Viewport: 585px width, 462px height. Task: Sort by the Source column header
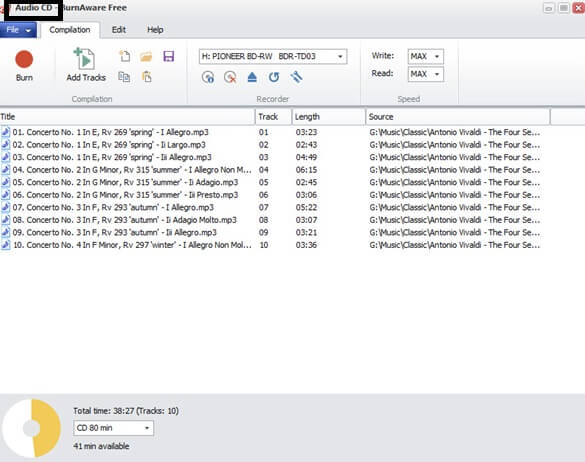coord(458,117)
